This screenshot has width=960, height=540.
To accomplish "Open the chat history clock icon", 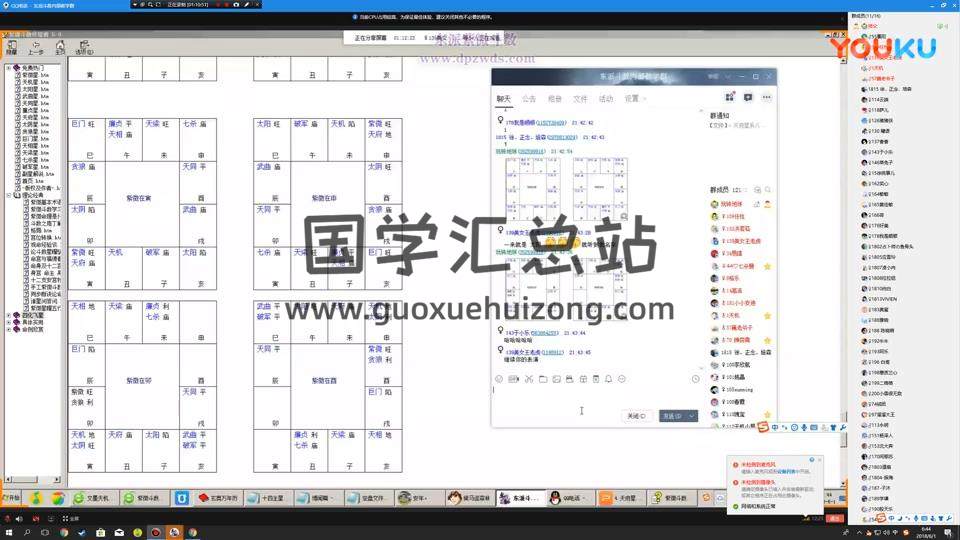I will point(696,379).
